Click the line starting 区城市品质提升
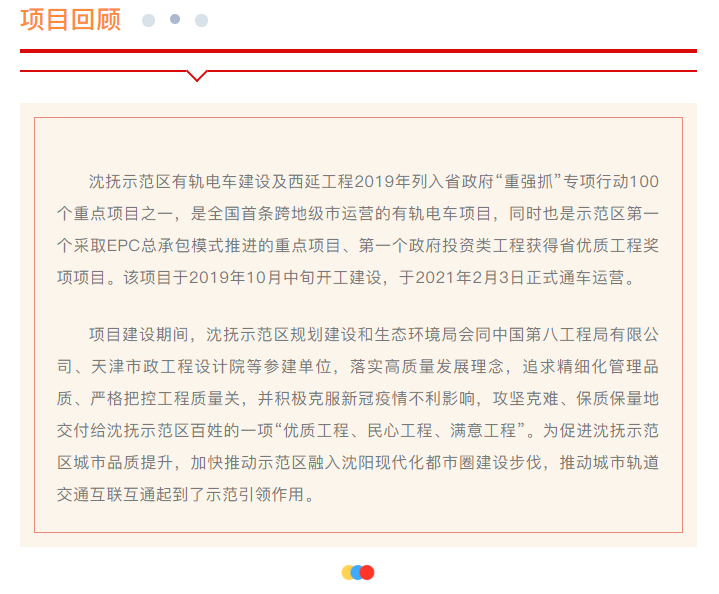 click(x=358, y=462)
